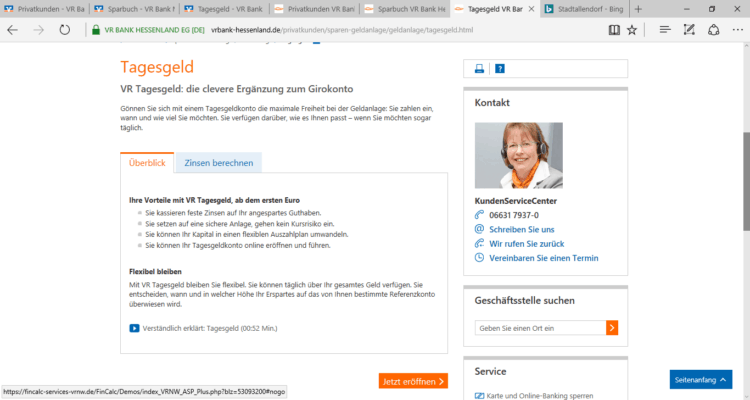Screen dimensions: 750x400
Task: Click phone number 06631 7937-0
Action: 514,215
